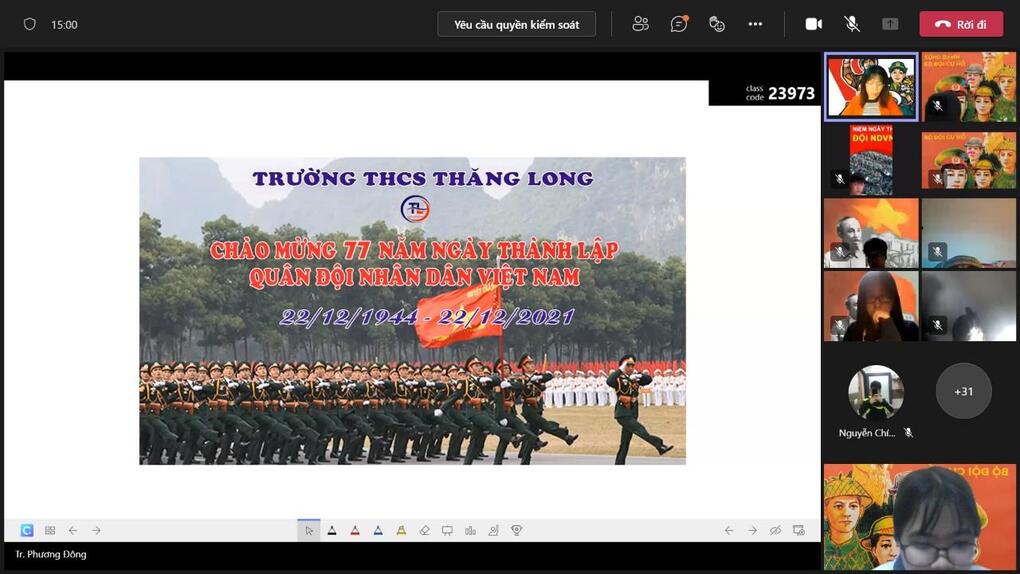1020x574 pixels.
Task: Toggle the hide annotations eye icon
Action: (775, 530)
